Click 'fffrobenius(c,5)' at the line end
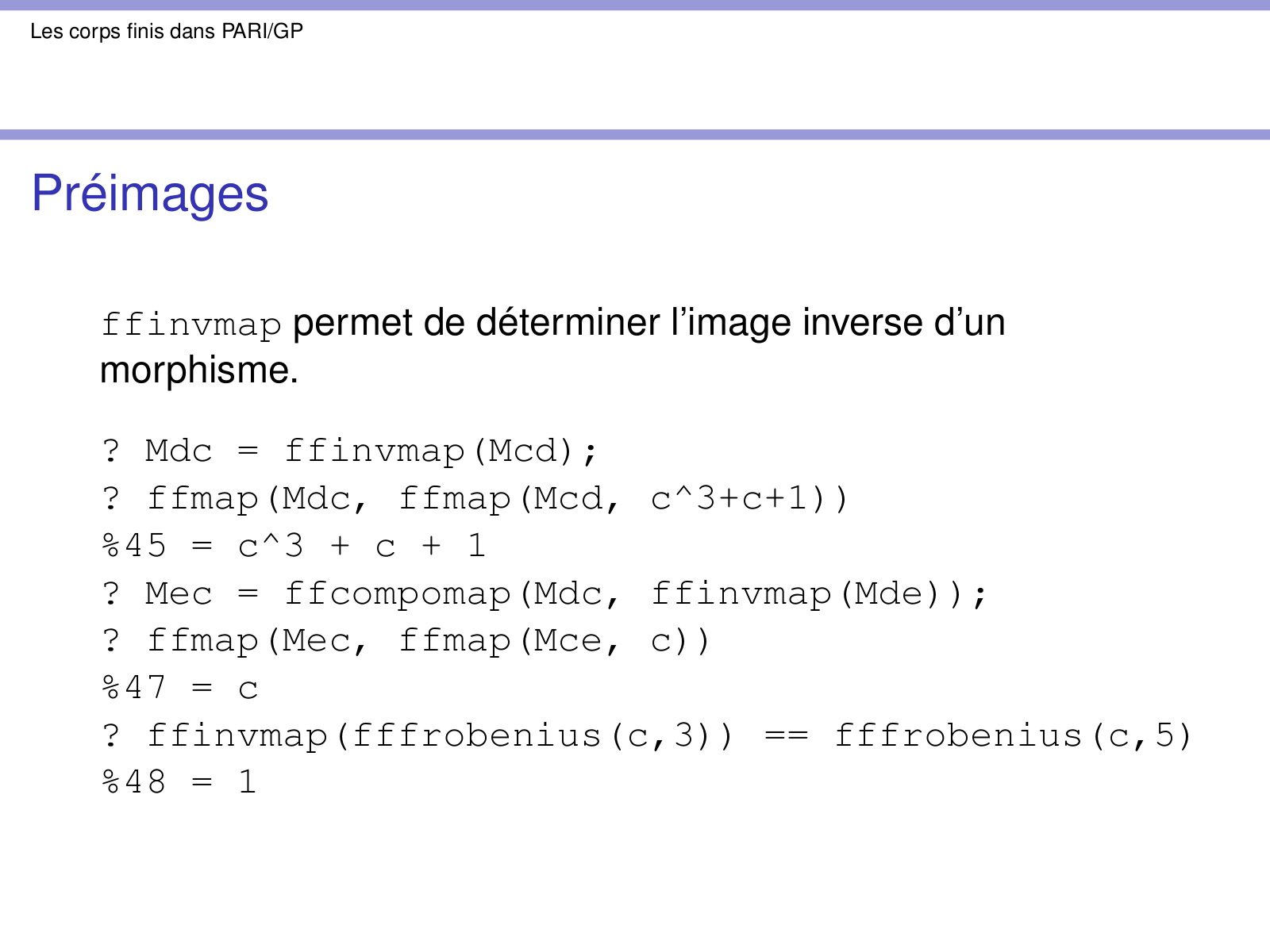 point(1013,736)
